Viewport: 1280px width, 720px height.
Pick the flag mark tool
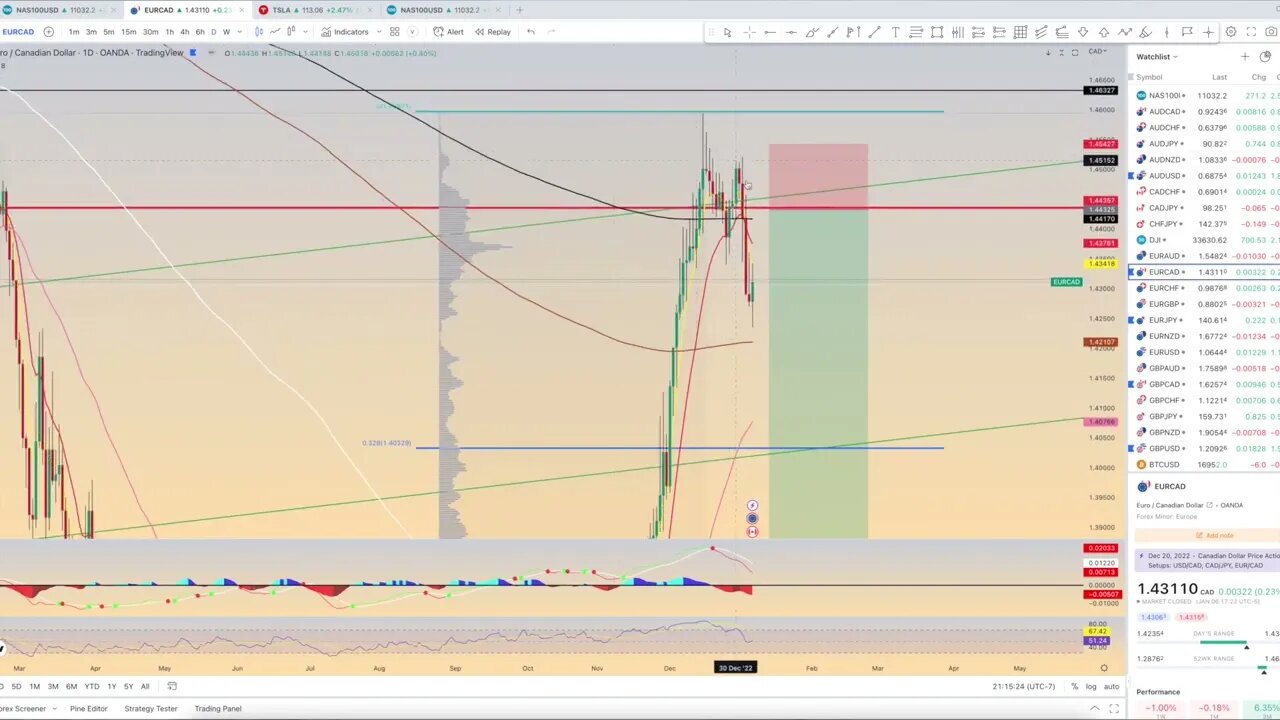[x=1187, y=32]
